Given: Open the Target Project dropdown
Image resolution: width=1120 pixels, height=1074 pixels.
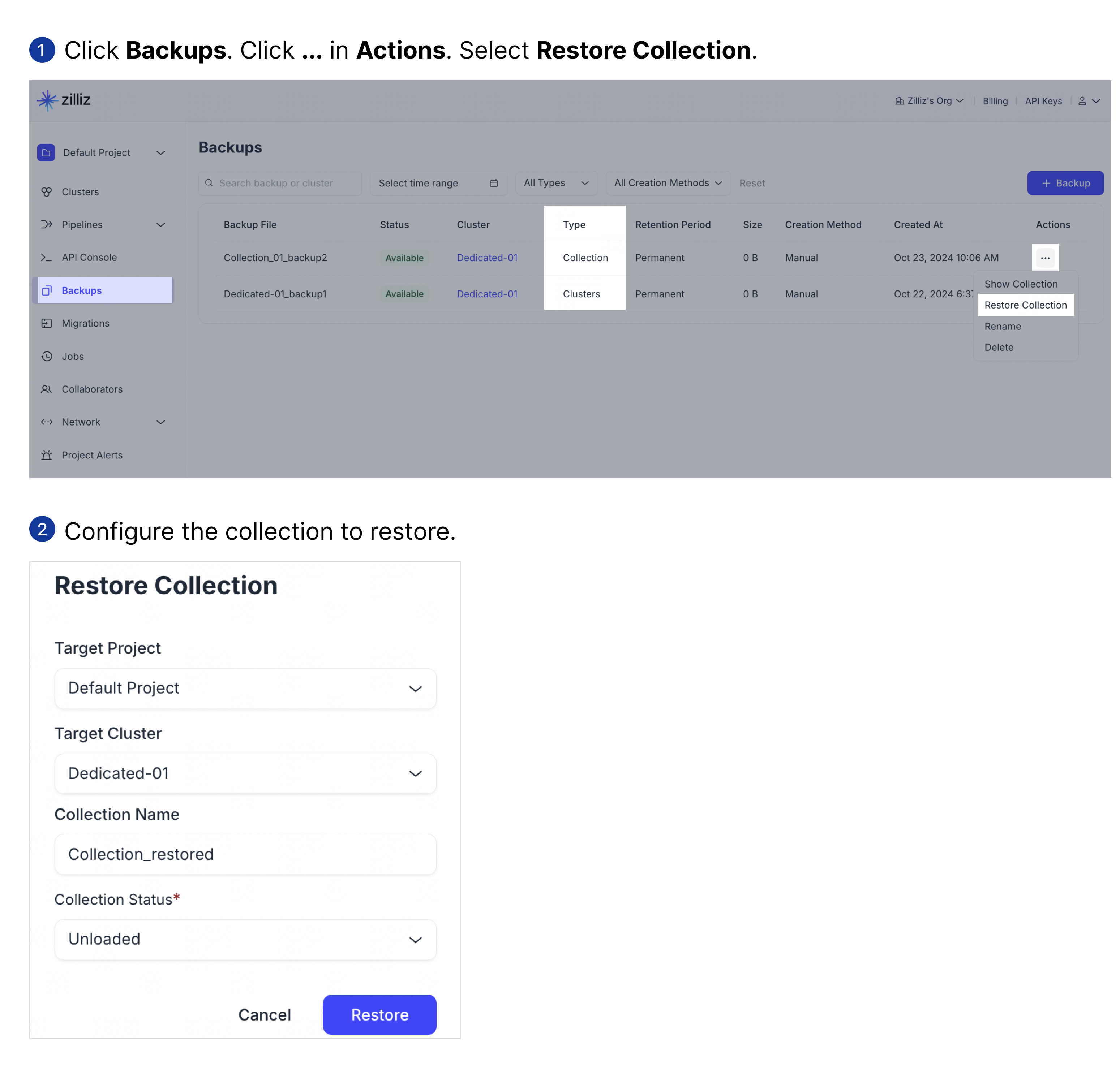Looking at the screenshot, I should (245, 689).
